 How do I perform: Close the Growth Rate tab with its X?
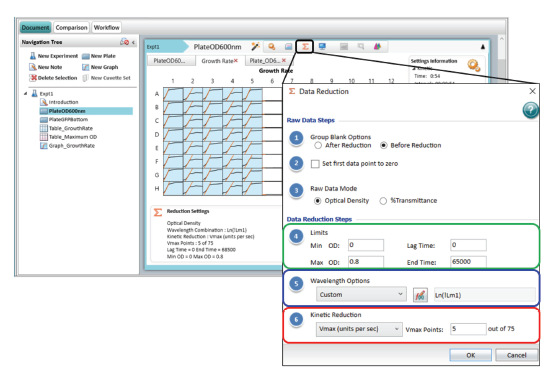point(236,61)
